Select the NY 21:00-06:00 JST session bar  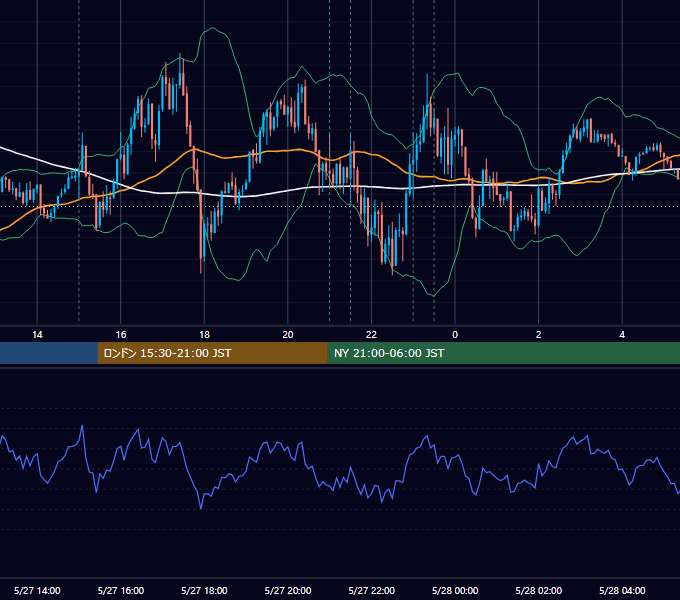click(503, 353)
